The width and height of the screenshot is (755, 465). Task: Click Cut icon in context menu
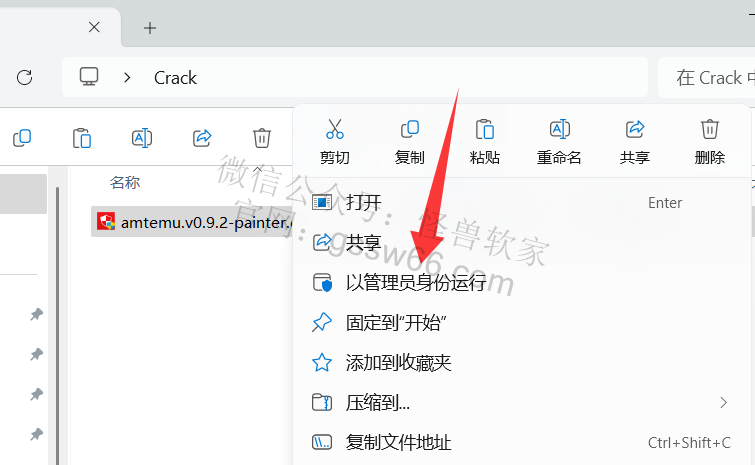coord(335,129)
